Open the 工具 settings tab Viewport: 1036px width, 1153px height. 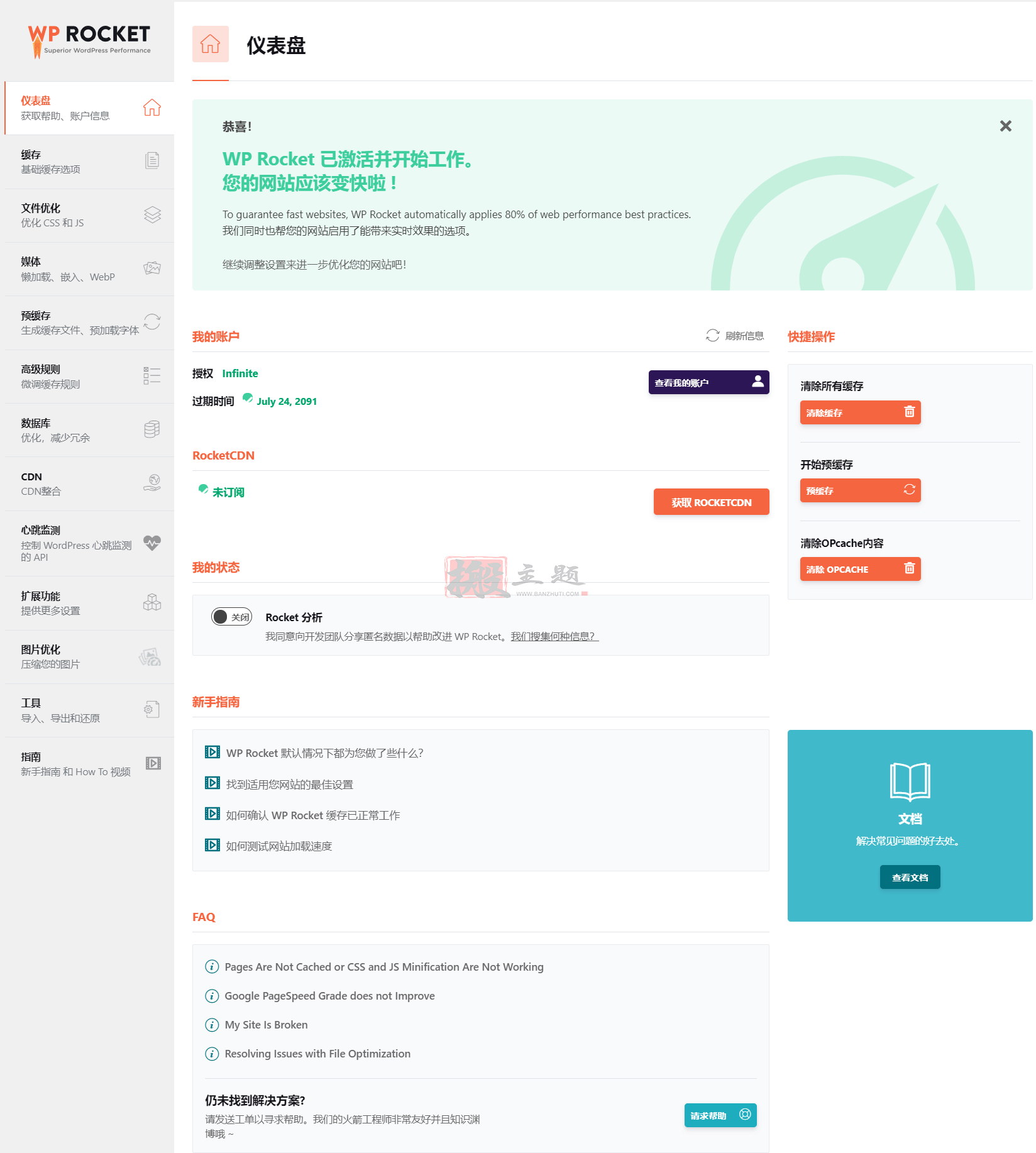[89, 710]
